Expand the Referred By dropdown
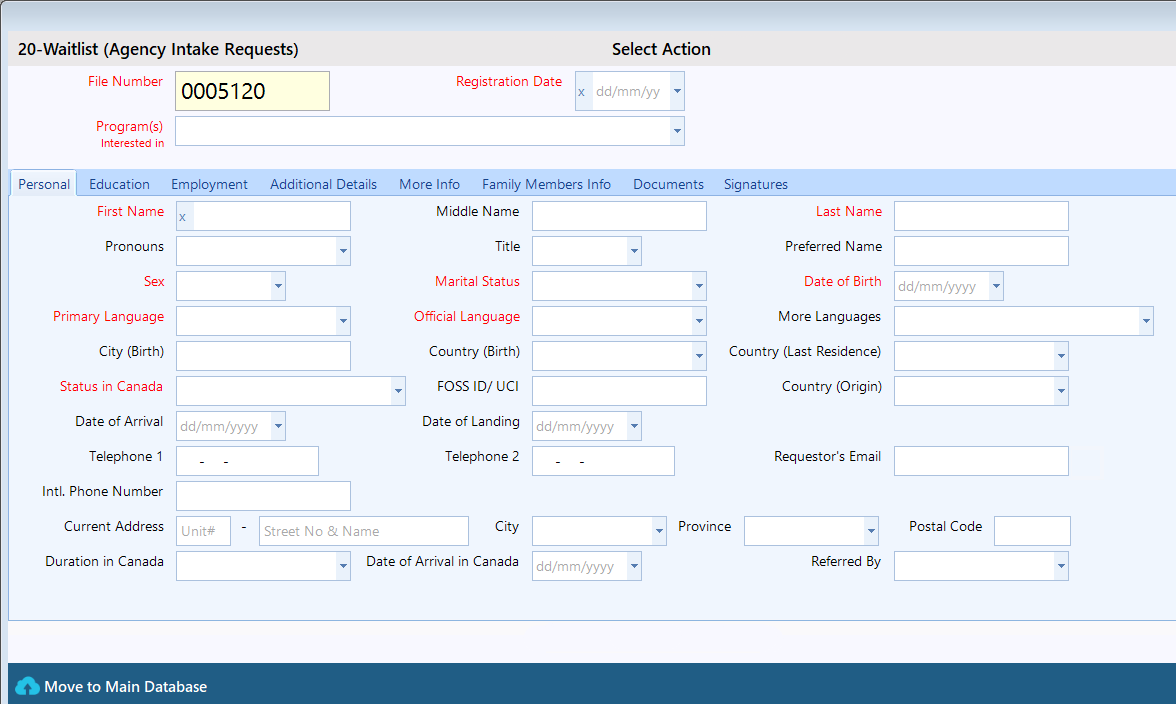Screen dimensions: 1176x704 [1061, 566]
